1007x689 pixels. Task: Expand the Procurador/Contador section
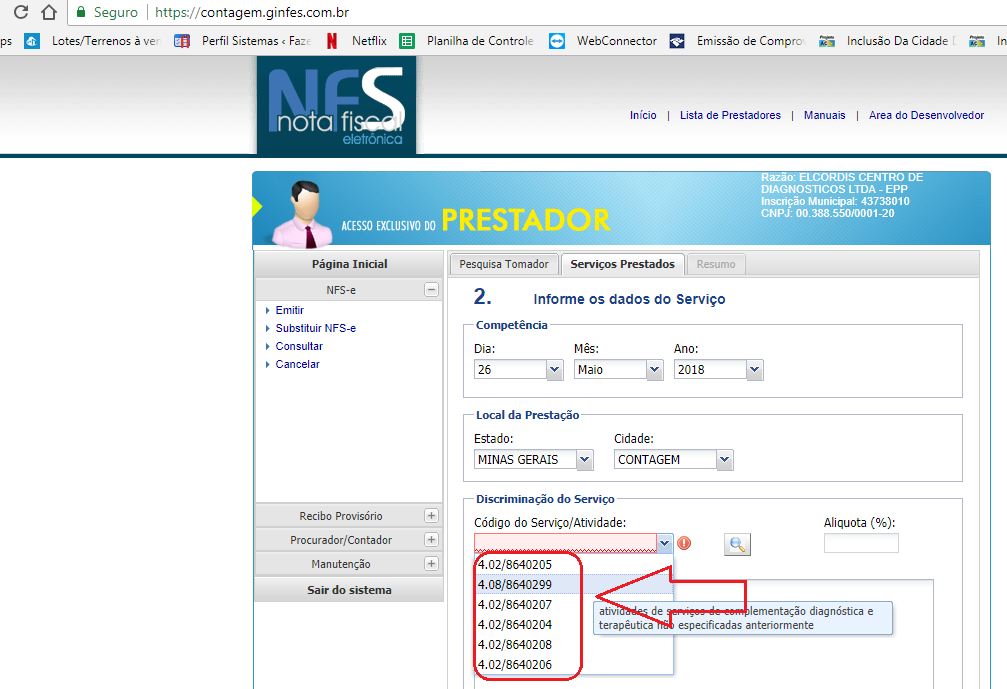click(x=432, y=539)
